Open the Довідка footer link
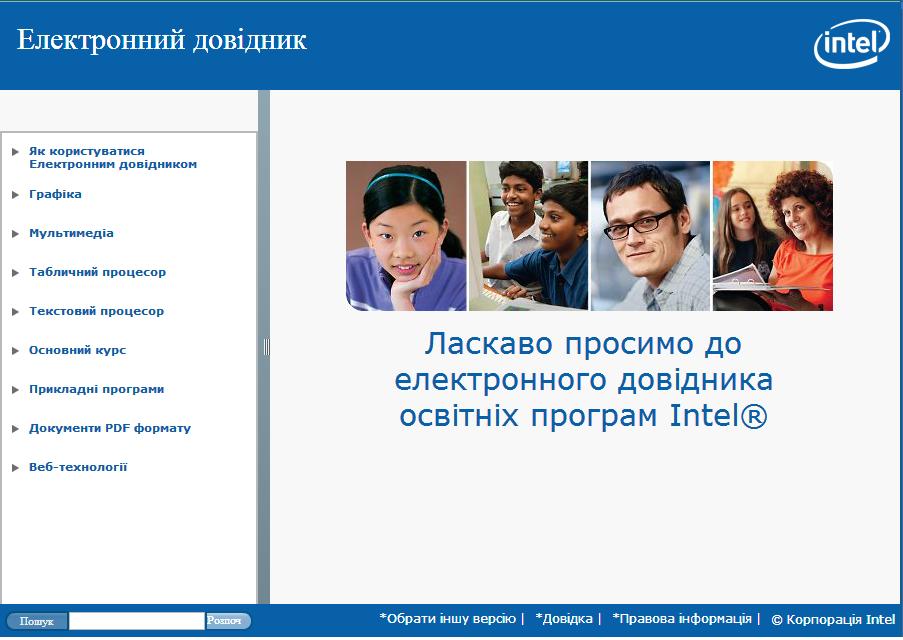 [x=564, y=619]
